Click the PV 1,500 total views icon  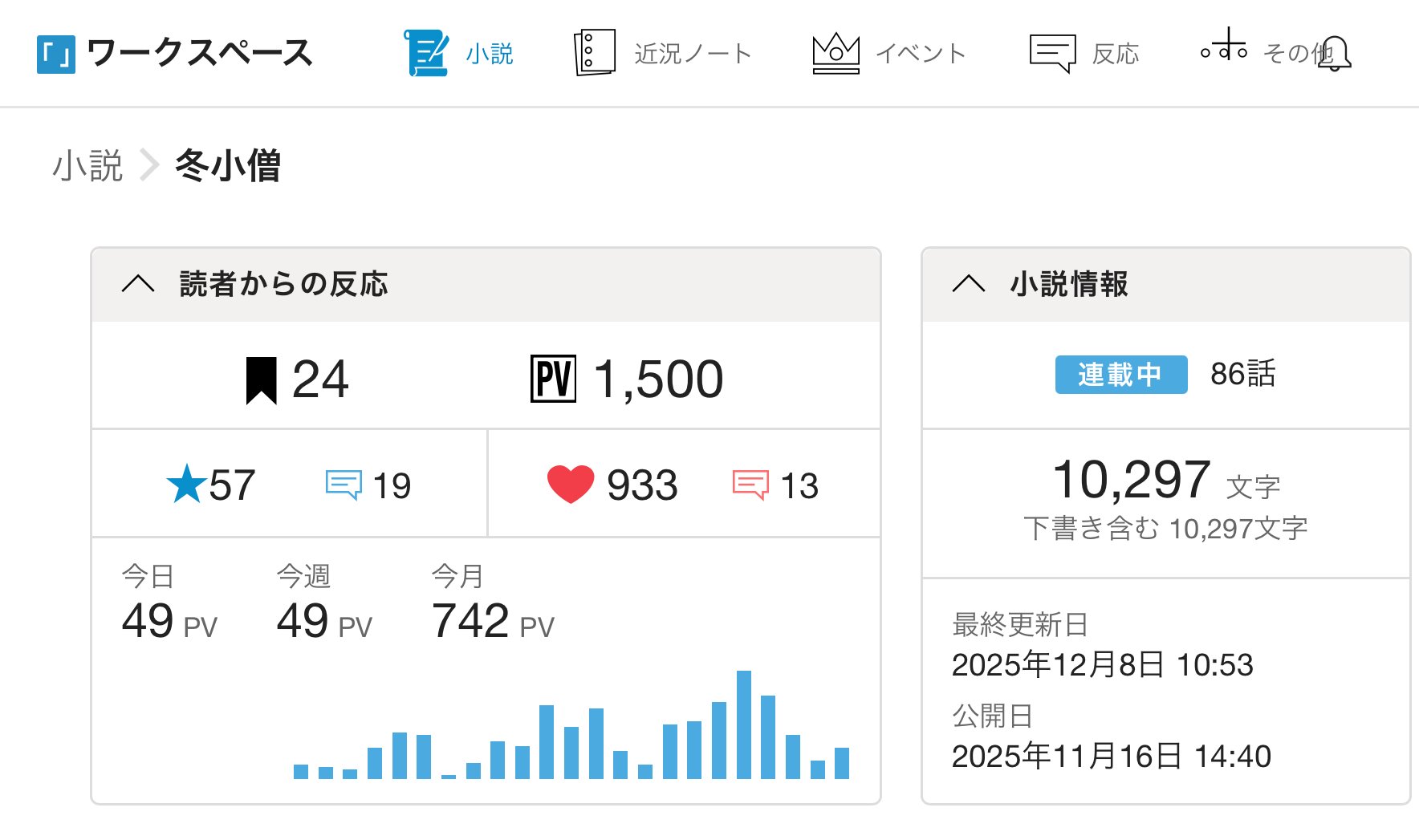(x=553, y=379)
